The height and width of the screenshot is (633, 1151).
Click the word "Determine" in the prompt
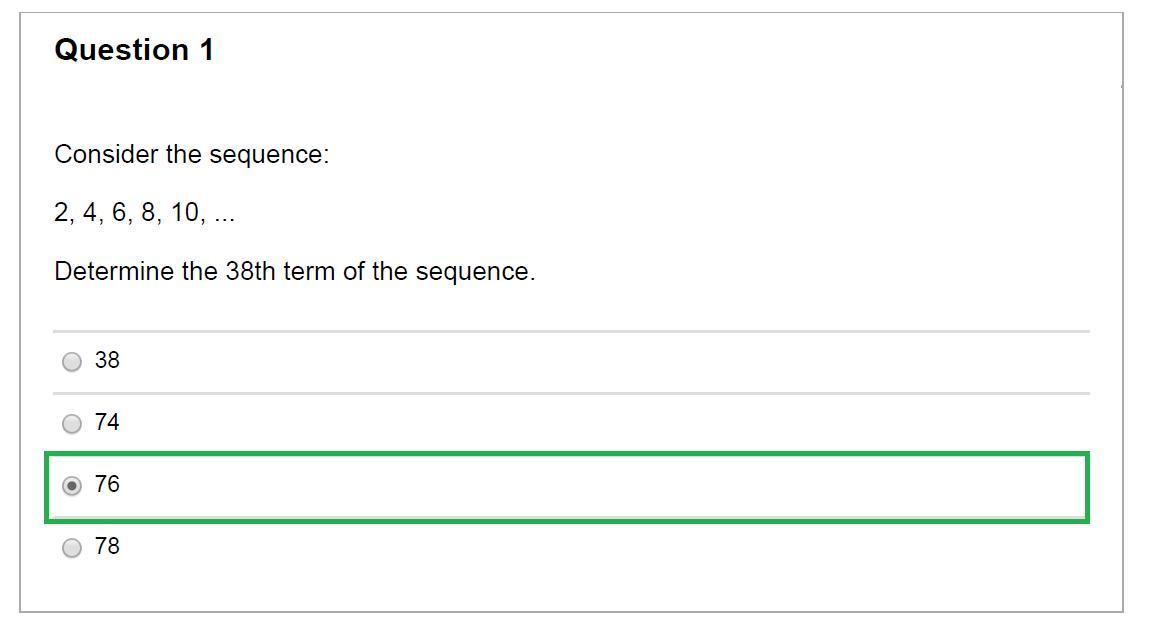point(114,272)
